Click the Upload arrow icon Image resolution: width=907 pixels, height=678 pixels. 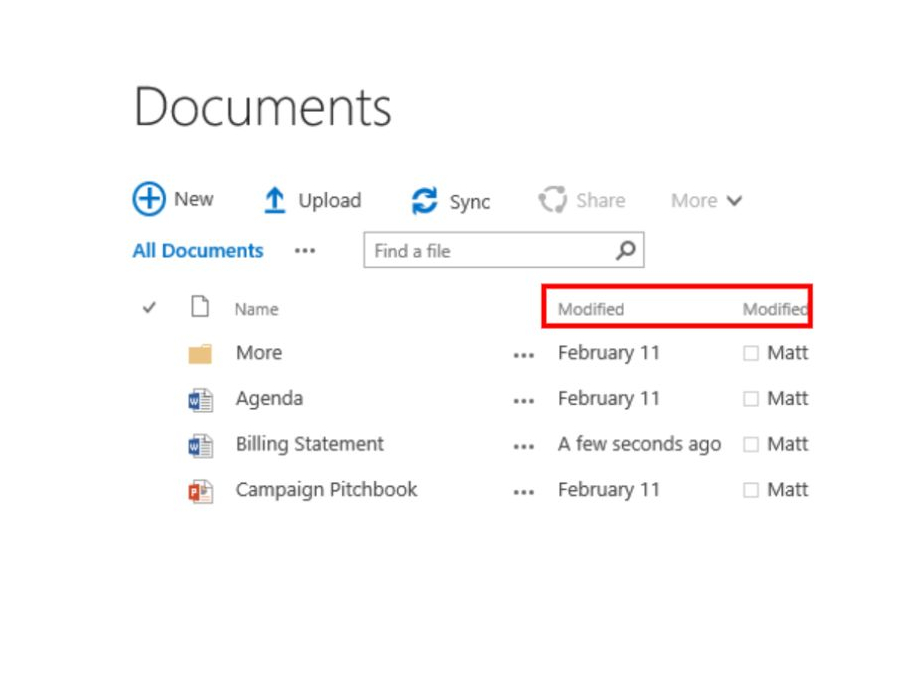click(x=274, y=201)
